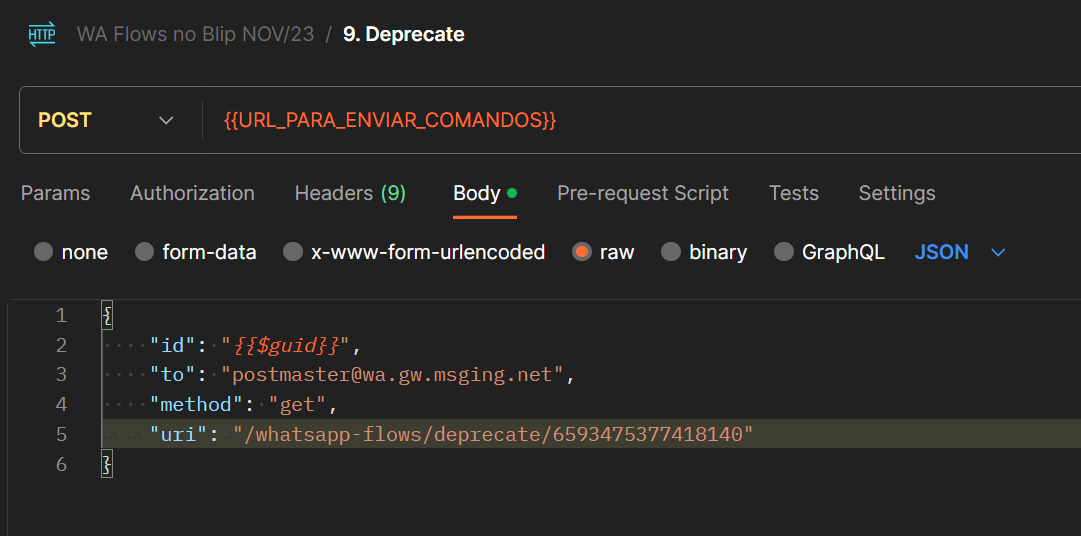Open the Authorization tab
Image resolution: width=1081 pixels, height=536 pixels.
tap(192, 193)
